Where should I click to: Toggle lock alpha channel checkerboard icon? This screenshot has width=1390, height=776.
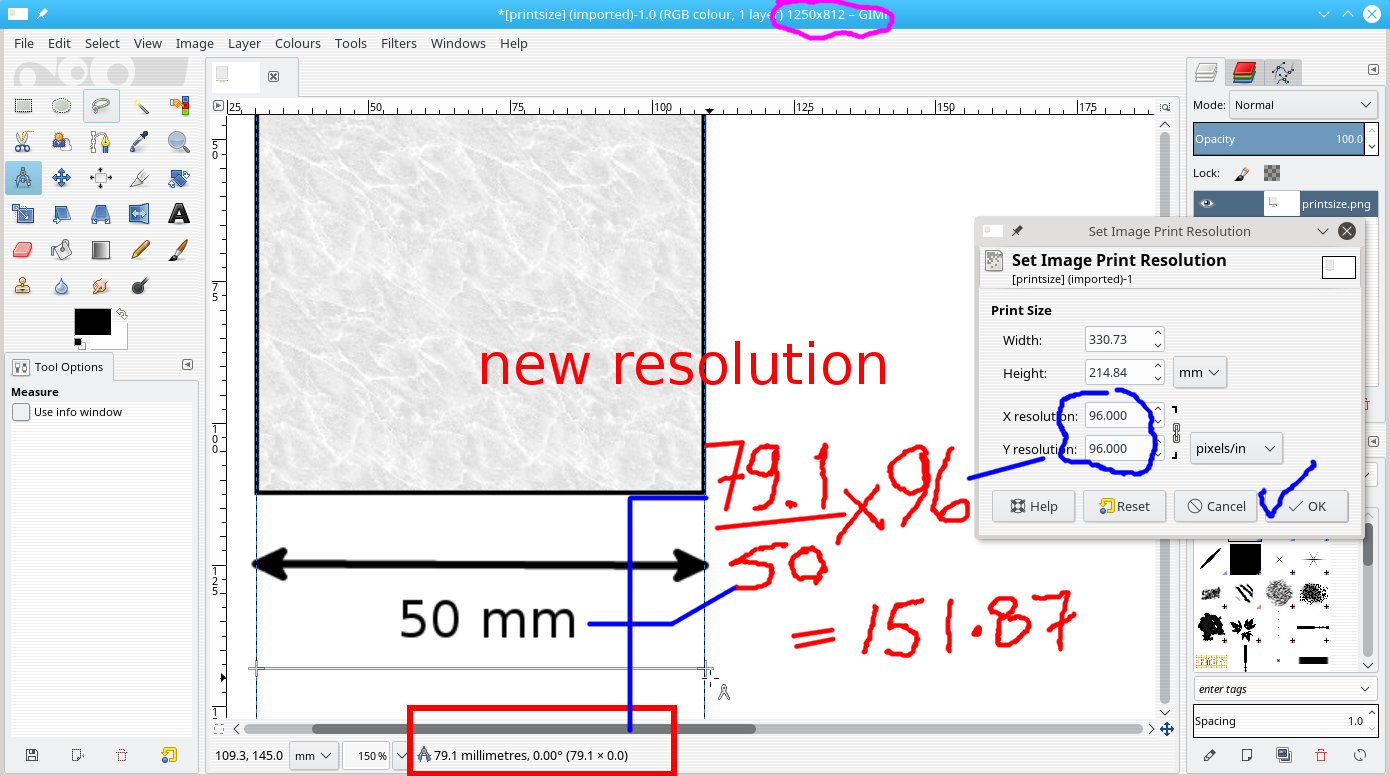point(1272,173)
